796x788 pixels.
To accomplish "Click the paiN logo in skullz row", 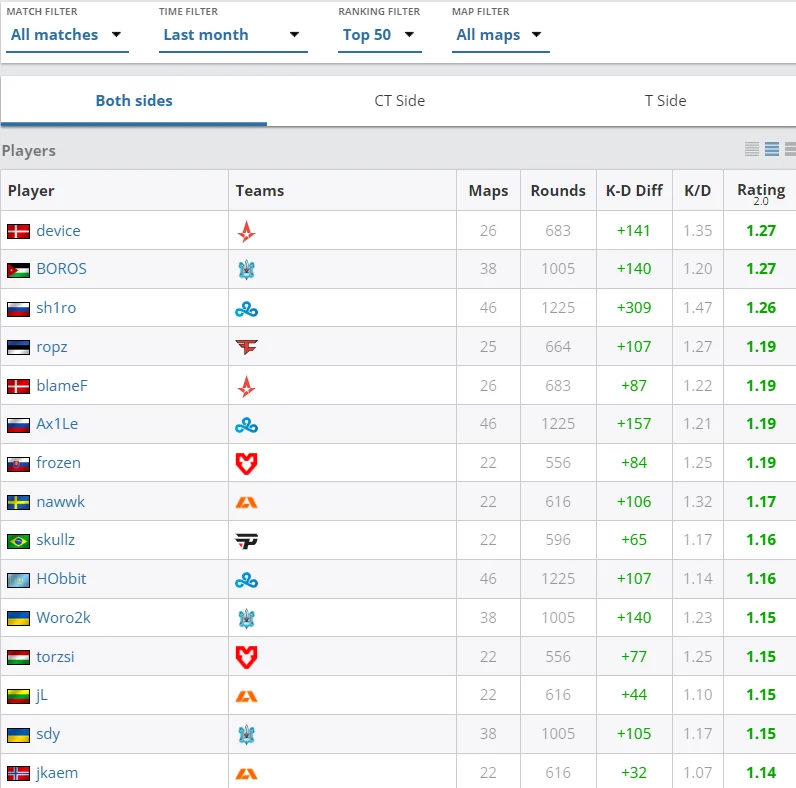I will click(247, 541).
